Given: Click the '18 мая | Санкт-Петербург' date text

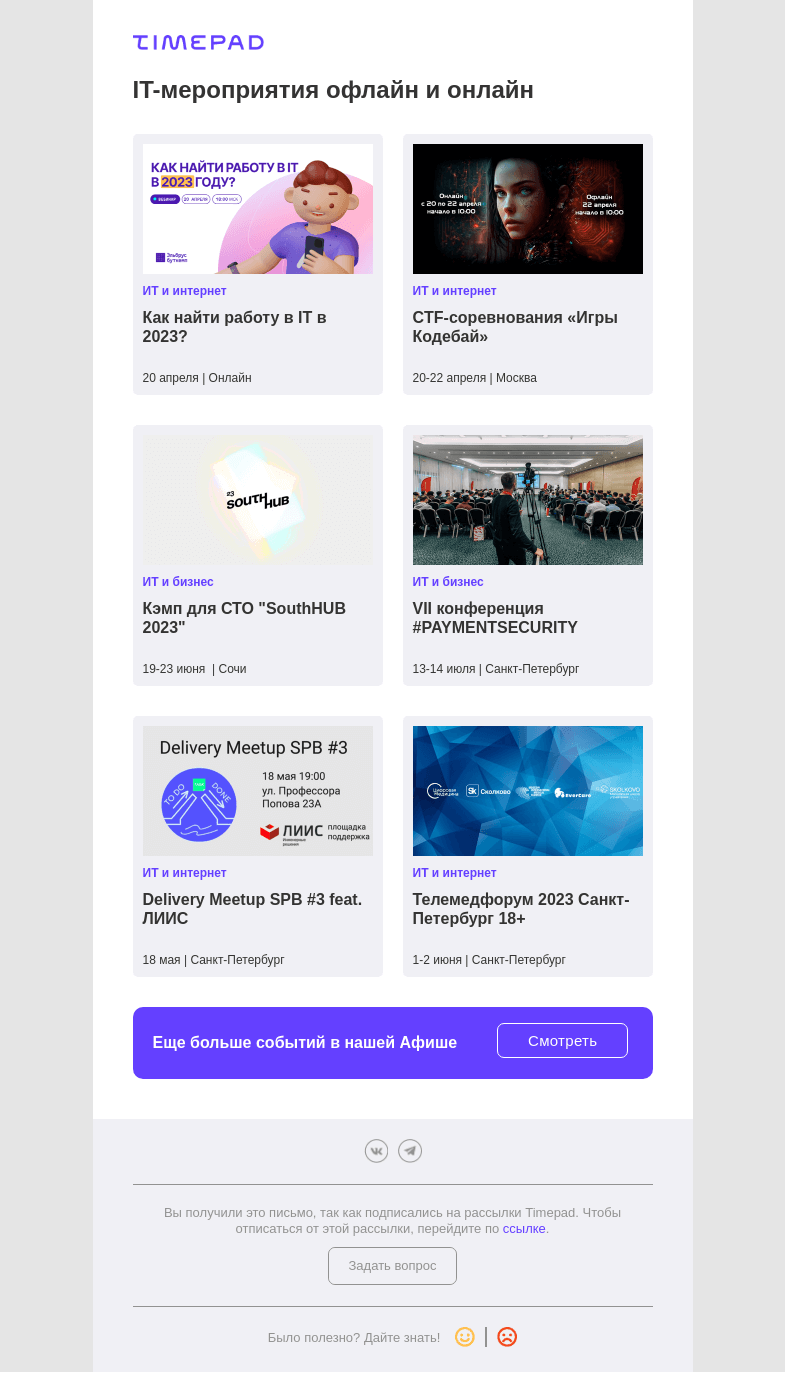Looking at the screenshot, I should [x=214, y=960].
